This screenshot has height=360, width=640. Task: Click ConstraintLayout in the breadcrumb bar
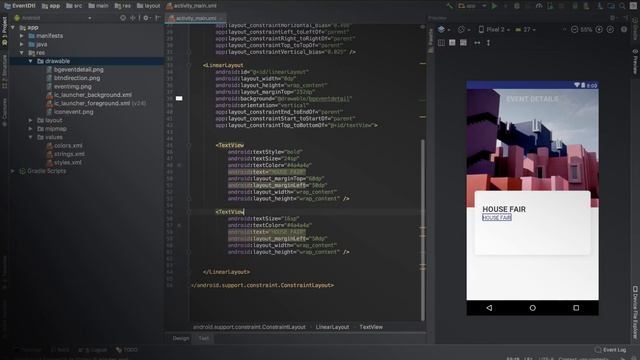[x=249, y=327]
